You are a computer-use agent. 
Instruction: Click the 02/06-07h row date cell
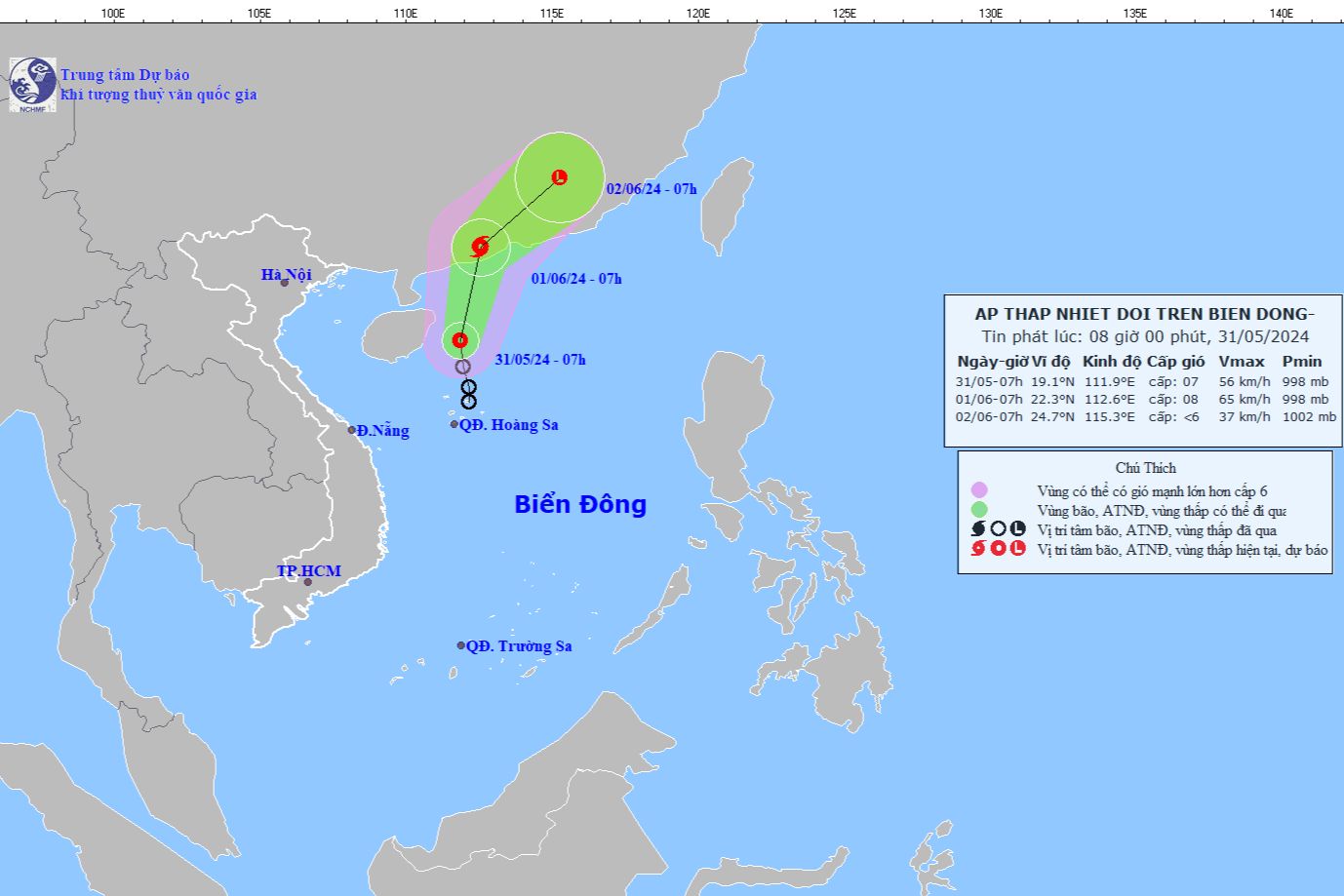point(990,417)
